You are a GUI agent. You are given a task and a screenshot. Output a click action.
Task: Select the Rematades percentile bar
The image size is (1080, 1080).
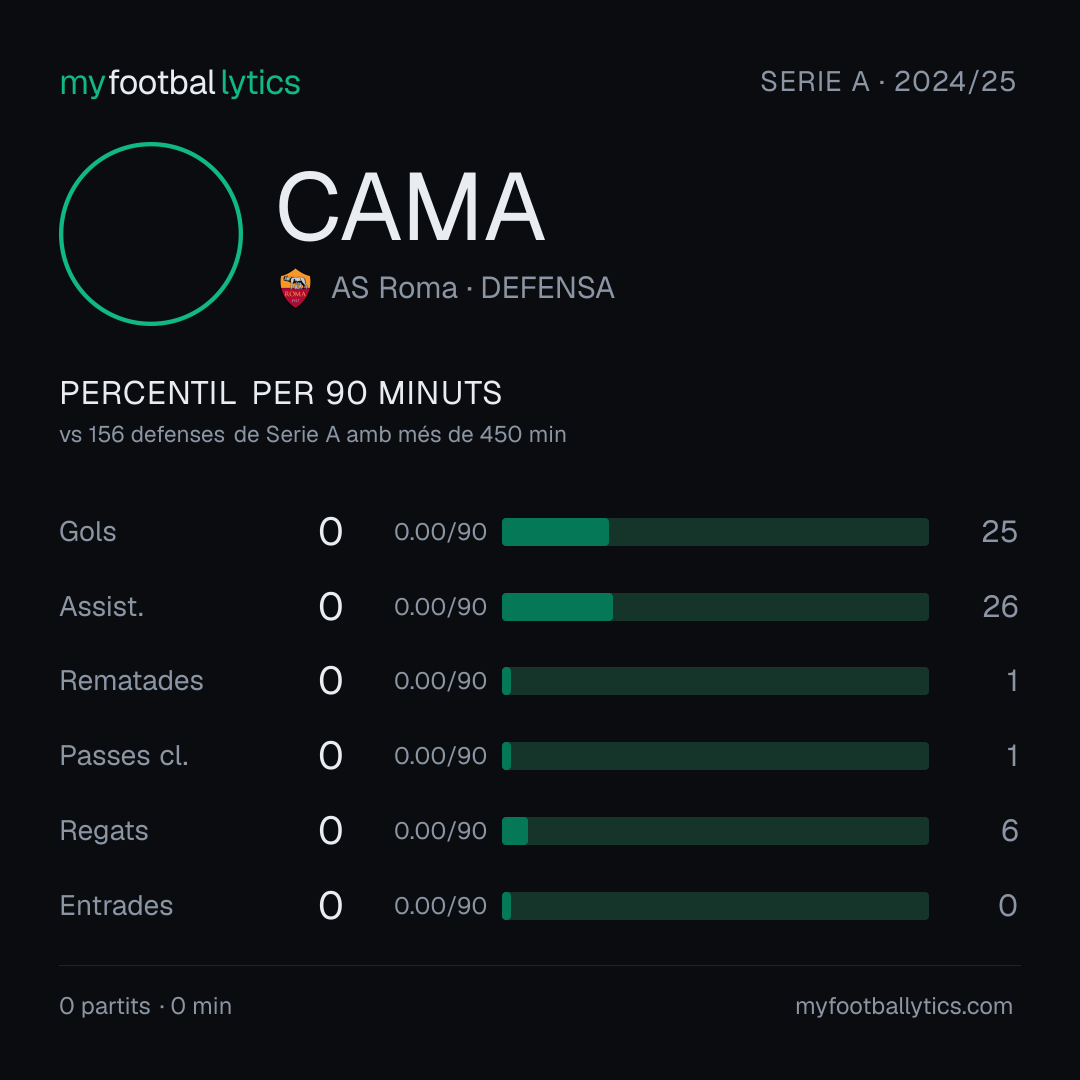coord(715,681)
